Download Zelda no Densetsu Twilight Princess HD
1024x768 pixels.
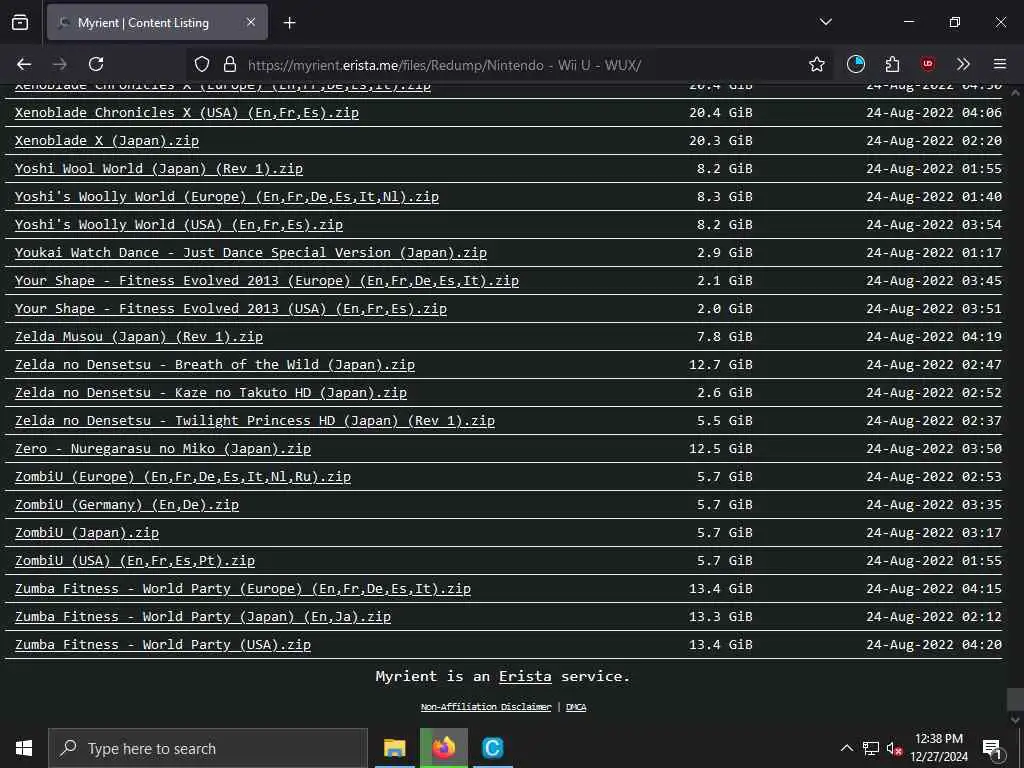(x=255, y=421)
